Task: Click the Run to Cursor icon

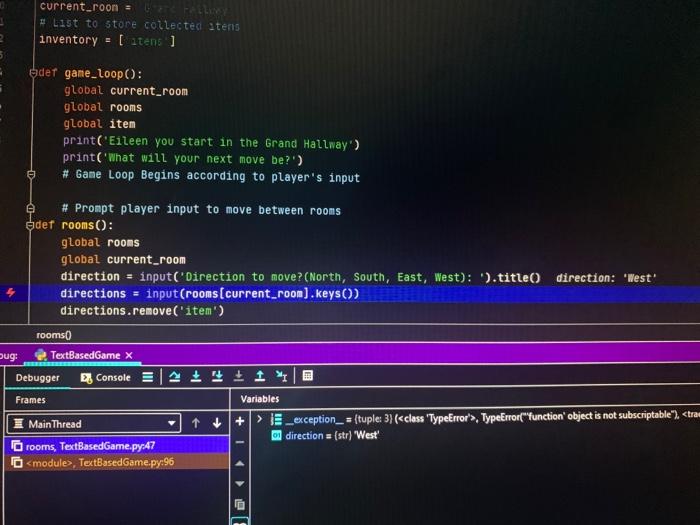Action: point(281,376)
